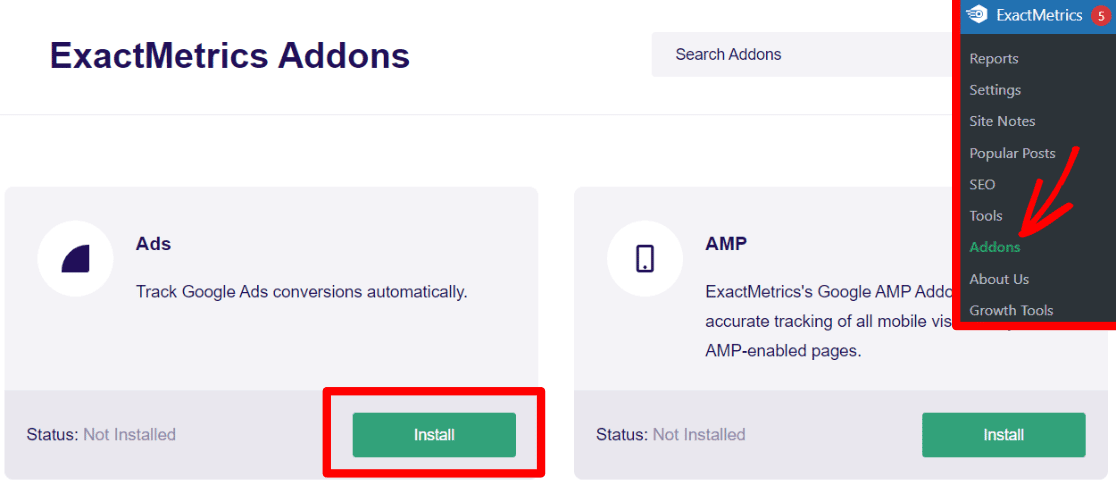Screen dimensions: 1116x485
Task: Open the SEO menu entry
Action: tap(982, 184)
